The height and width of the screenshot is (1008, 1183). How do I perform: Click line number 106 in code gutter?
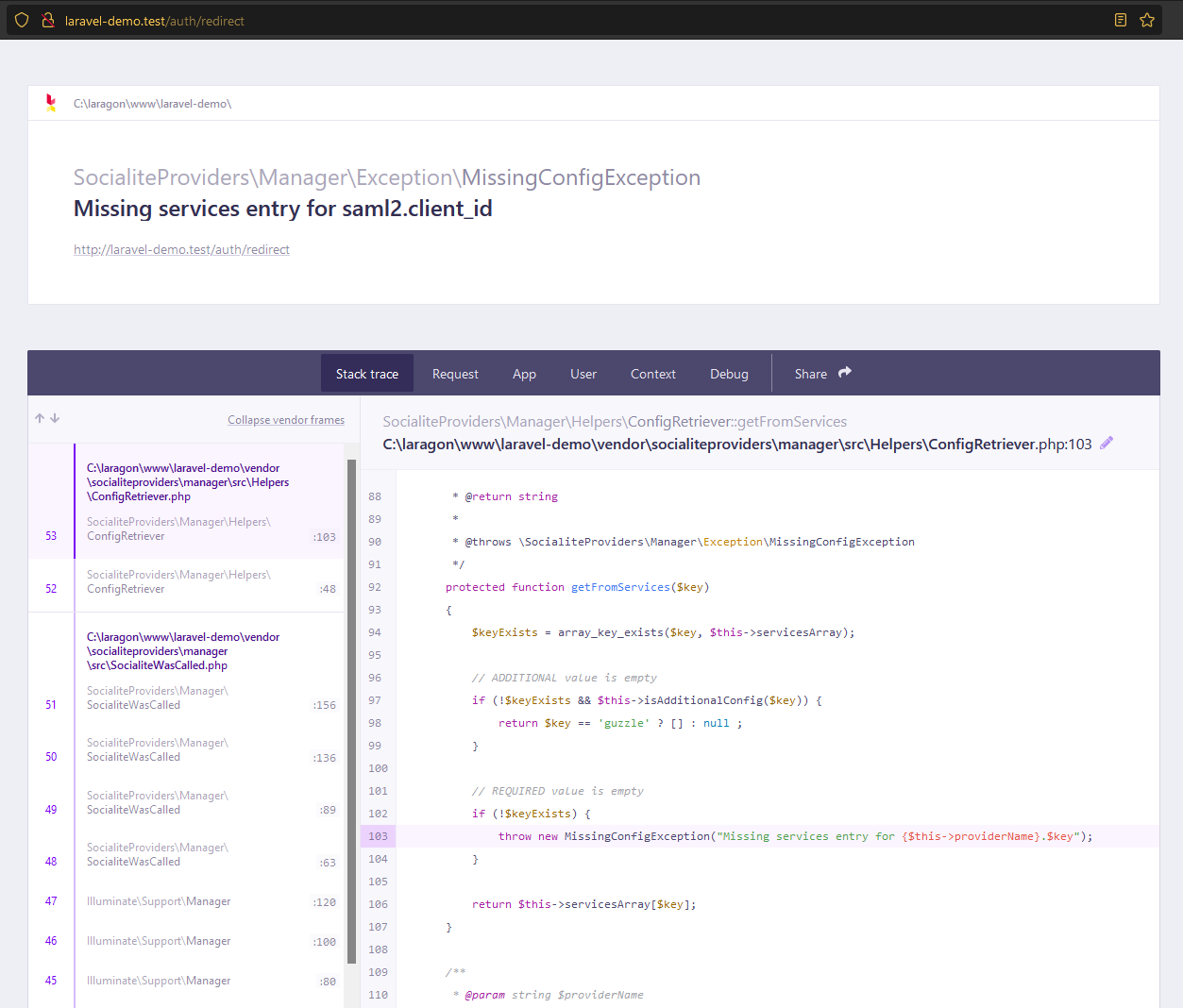tap(378, 904)
